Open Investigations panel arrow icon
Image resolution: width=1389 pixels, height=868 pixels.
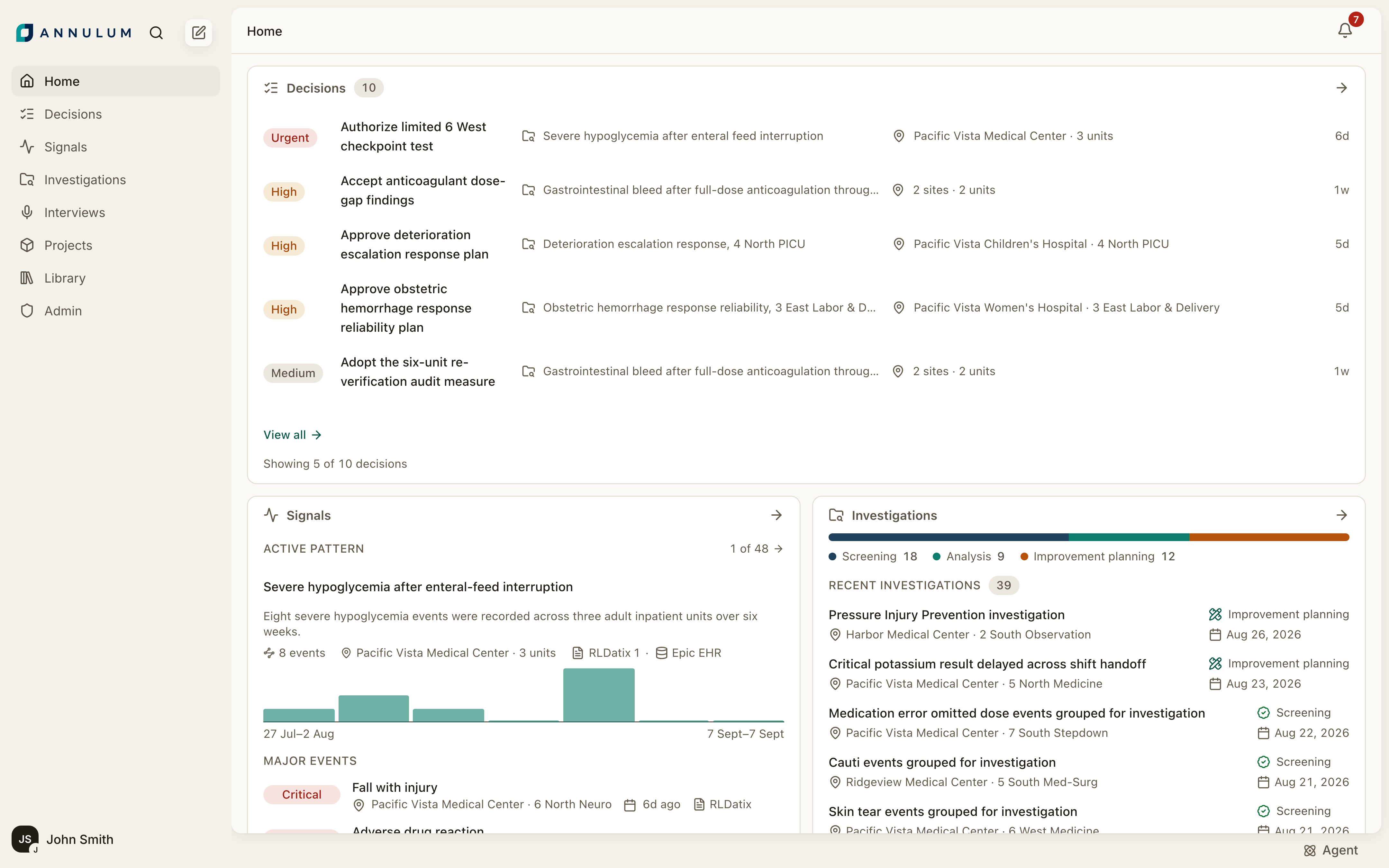point(1341,515)
